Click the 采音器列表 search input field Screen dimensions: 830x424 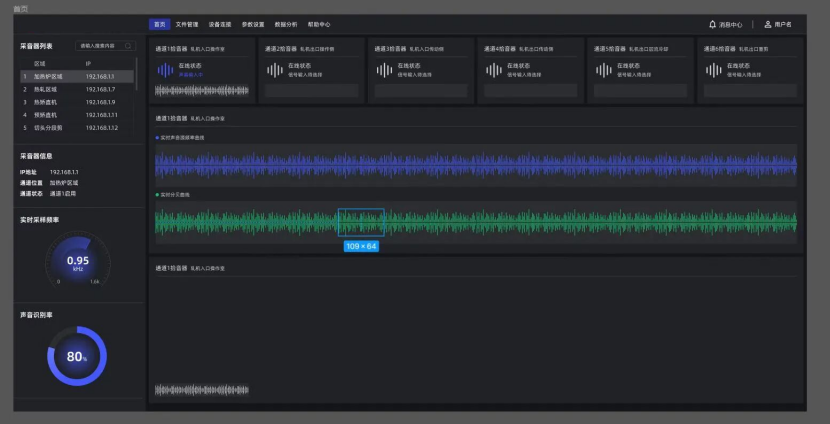pyautogui.click(x=100, y=46)
